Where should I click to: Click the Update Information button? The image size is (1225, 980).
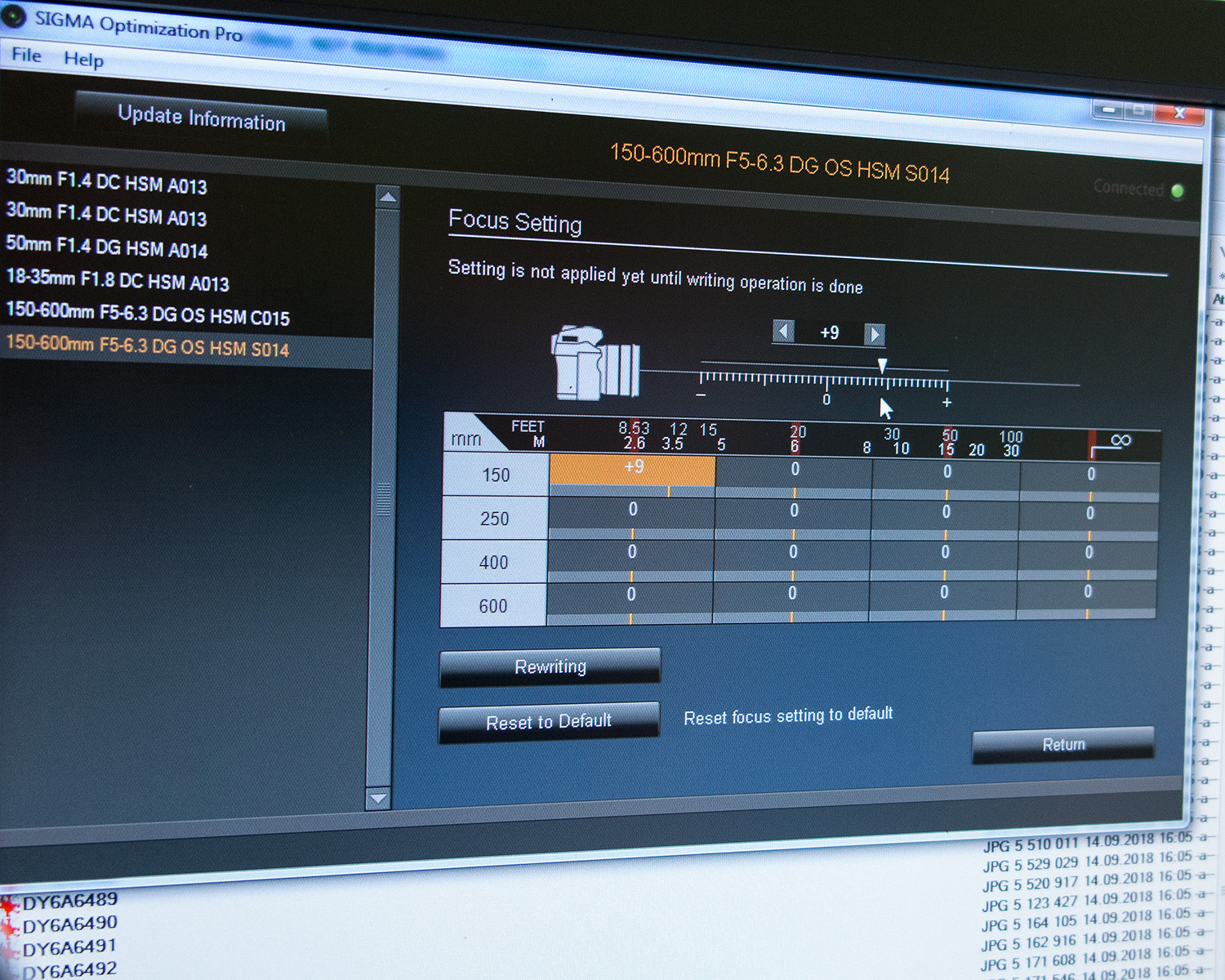201,118
